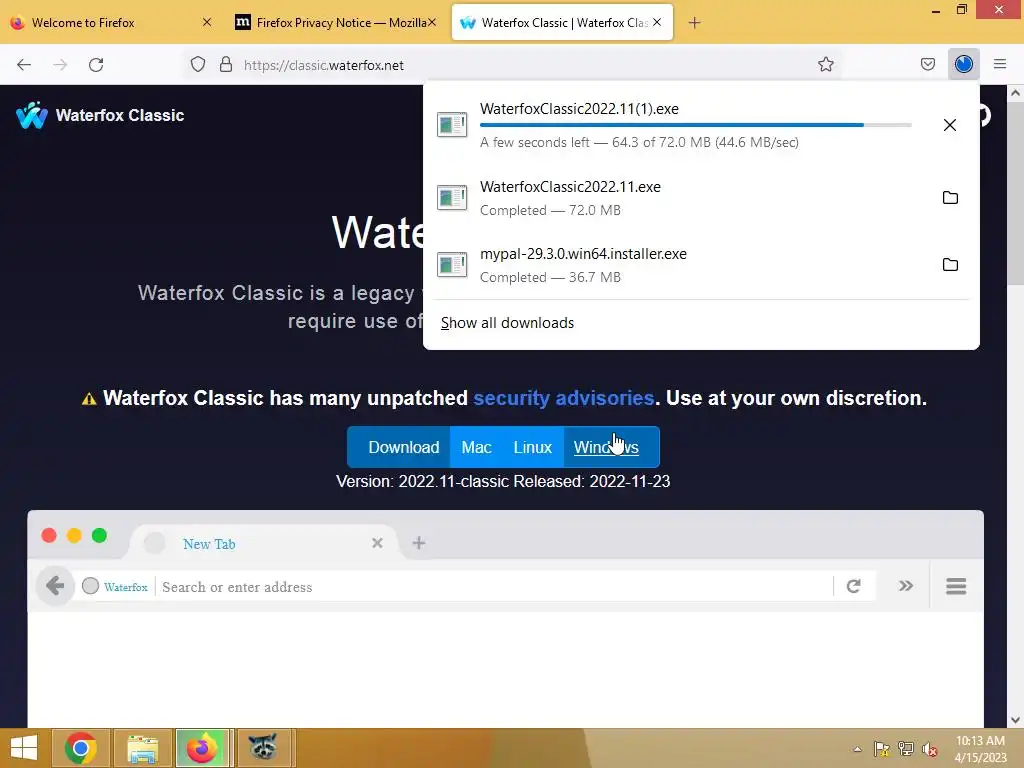
Task: Show WaterfoxClassic2022.11.exe in its folder
Action: click(950, 198)
